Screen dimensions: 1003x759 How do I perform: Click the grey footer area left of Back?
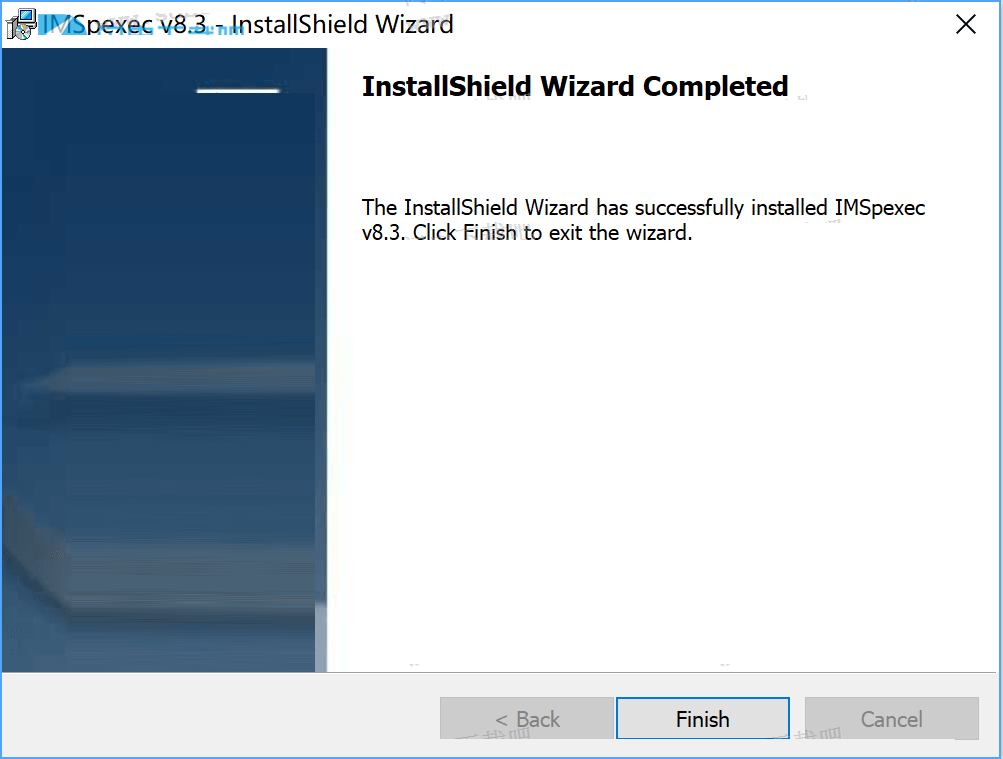(x=220, y=716)
